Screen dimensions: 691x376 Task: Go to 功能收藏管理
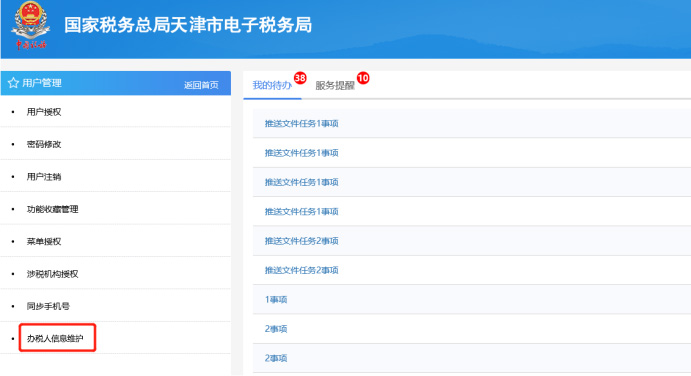(52, 209)
